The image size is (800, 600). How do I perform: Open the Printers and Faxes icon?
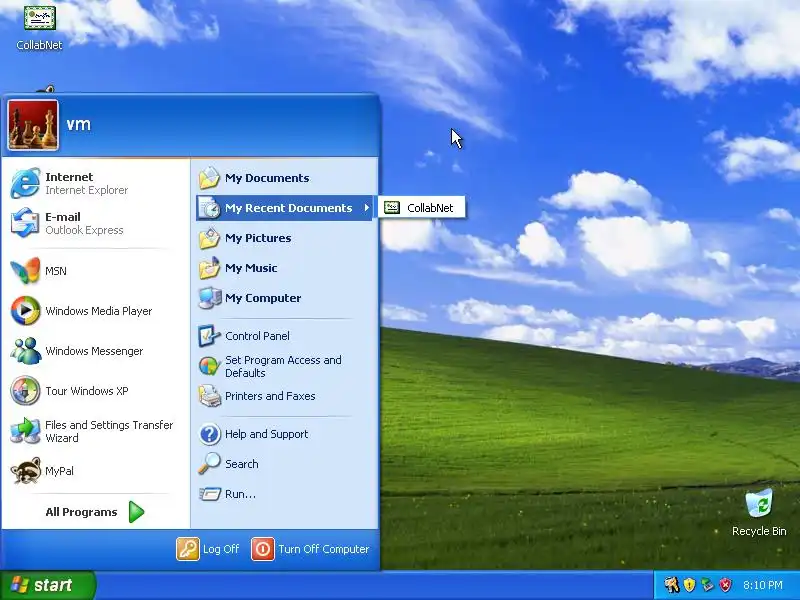click(209, 396)
